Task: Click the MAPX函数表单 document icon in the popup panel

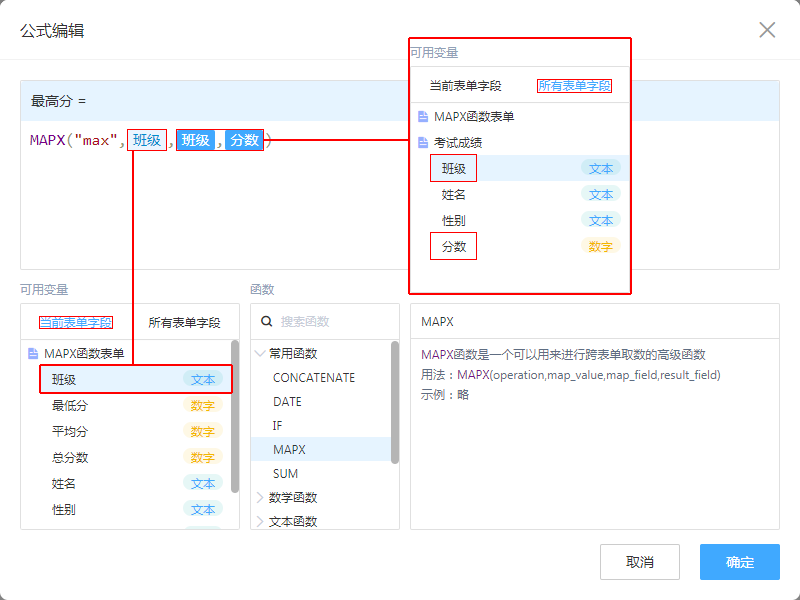Action: (x=423, y=117)
